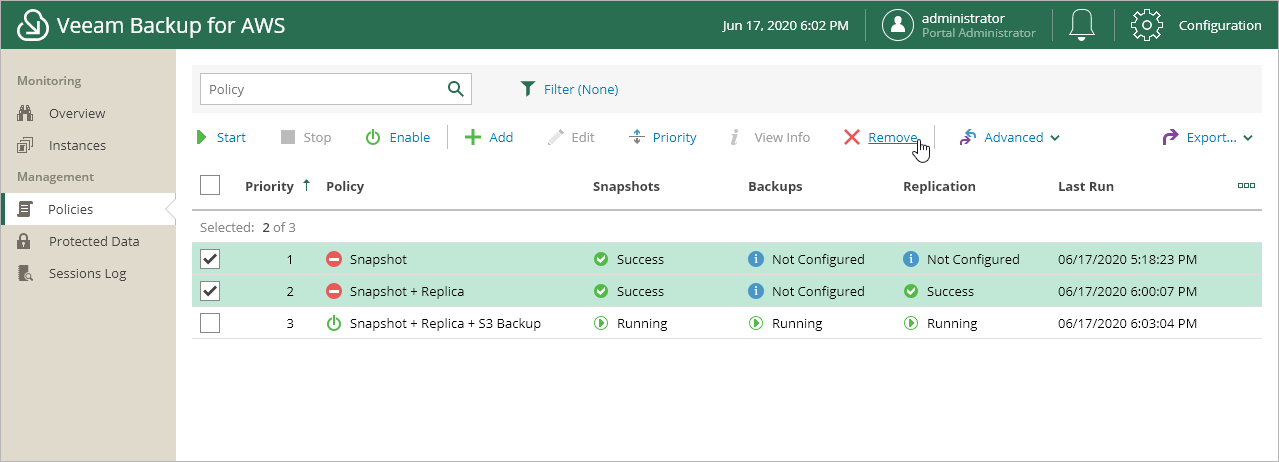Viewport: 1279px width, 462px height.
Task: Click the green Add plus icon
Action: tap(473, 137)
